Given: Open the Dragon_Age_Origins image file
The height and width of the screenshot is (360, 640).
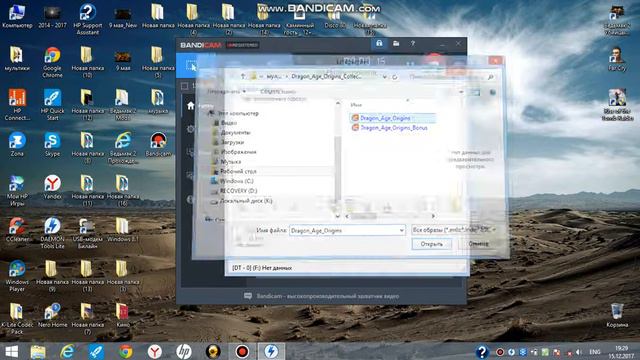Looking at the screenshot, I should tap(385, 118).
